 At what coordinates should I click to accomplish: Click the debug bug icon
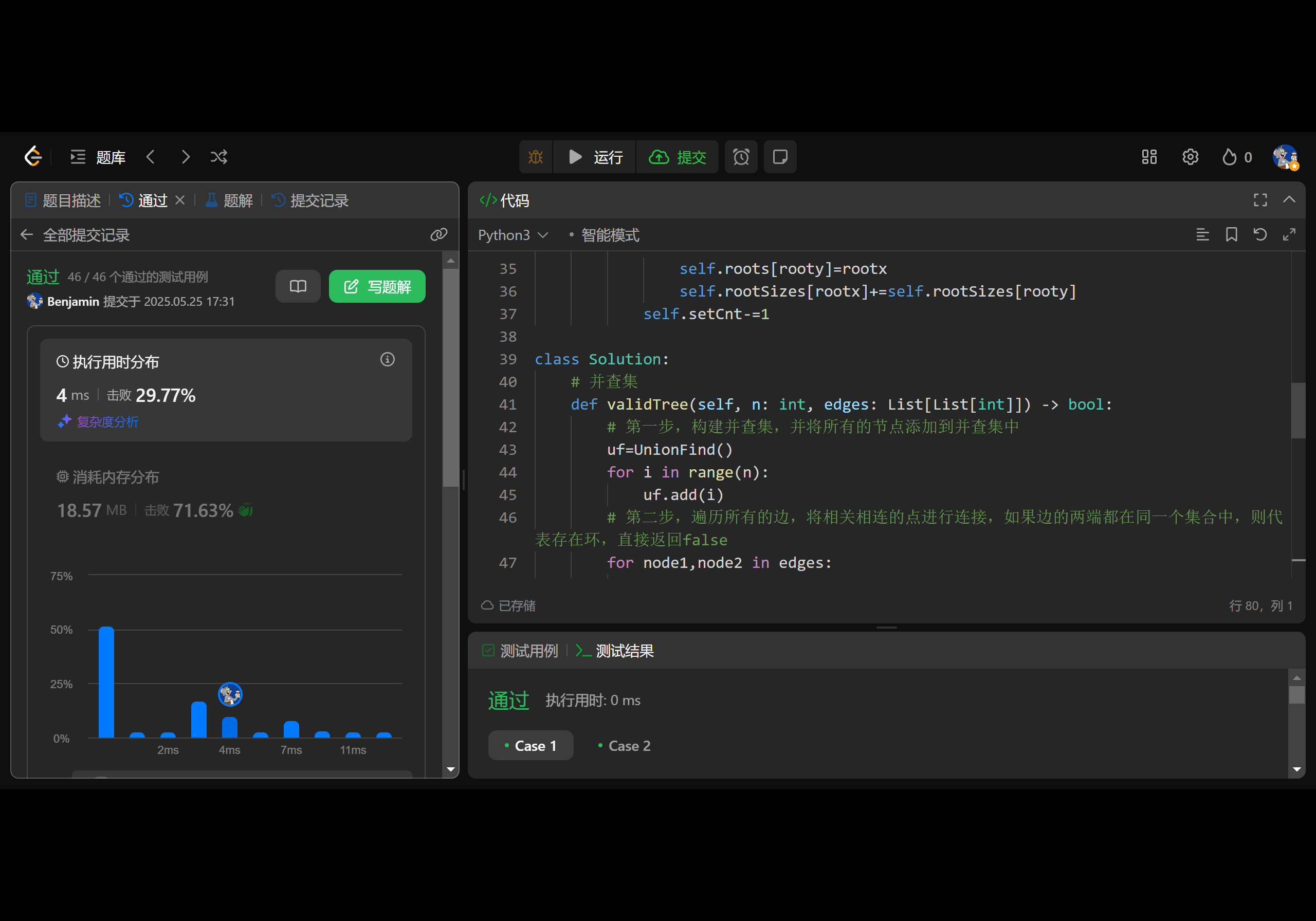point(535,157)
